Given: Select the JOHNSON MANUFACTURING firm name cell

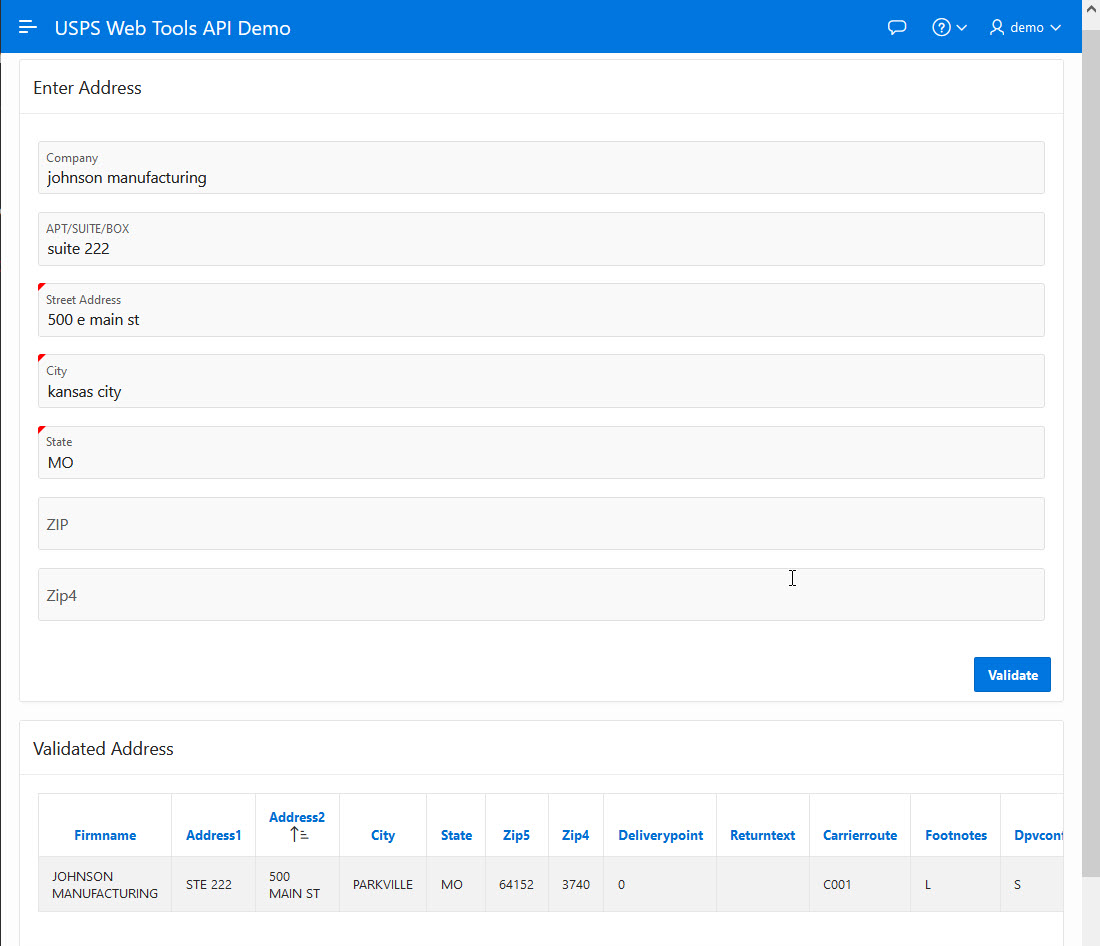Looking at the screenshot, I should click(x=105, y=884).
